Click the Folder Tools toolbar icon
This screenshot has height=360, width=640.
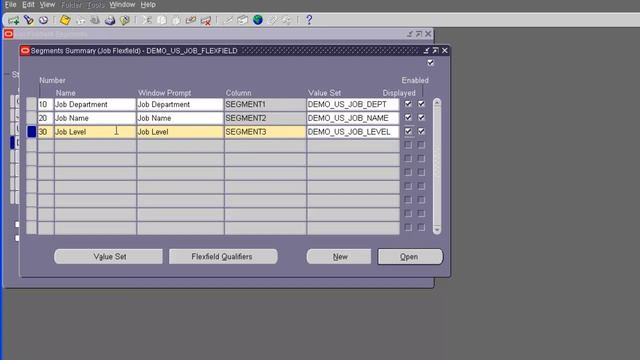287,20
